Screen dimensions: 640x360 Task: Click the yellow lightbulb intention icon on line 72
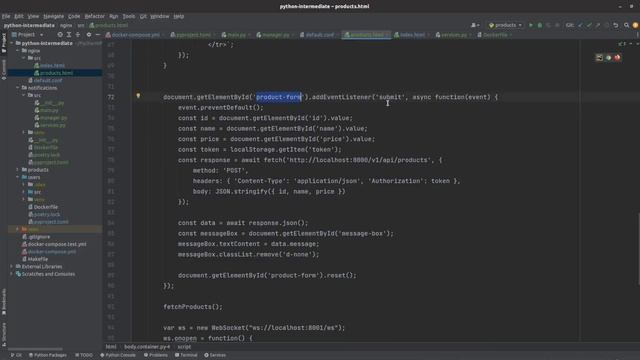(138, 96)
